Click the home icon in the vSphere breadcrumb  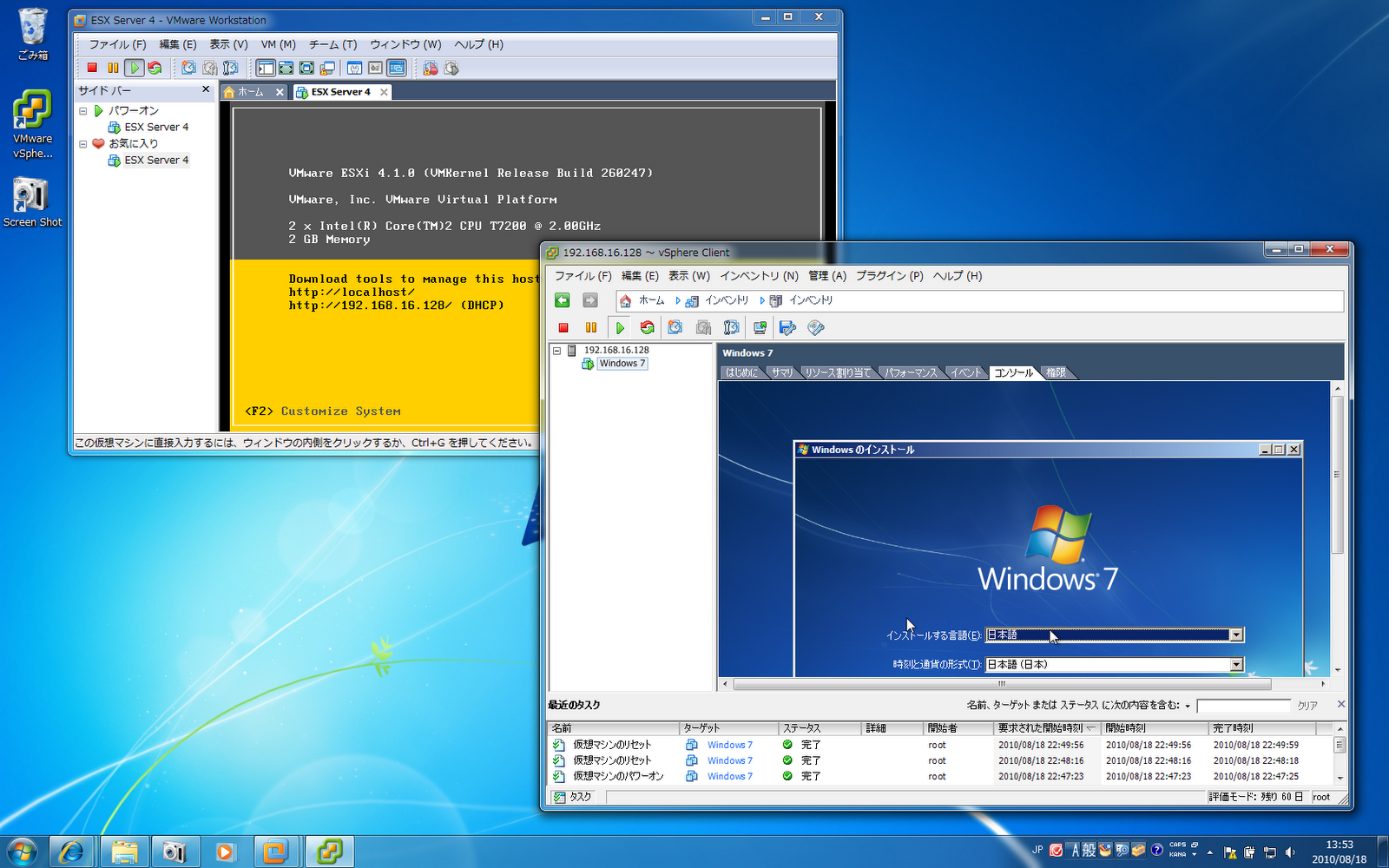click(625, 301)
